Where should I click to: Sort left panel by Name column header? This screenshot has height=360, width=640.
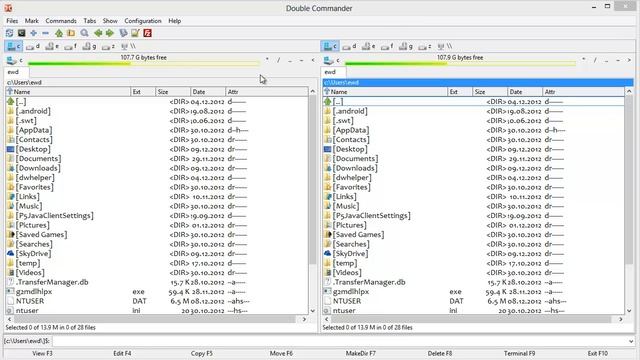(x=68, y=92)
